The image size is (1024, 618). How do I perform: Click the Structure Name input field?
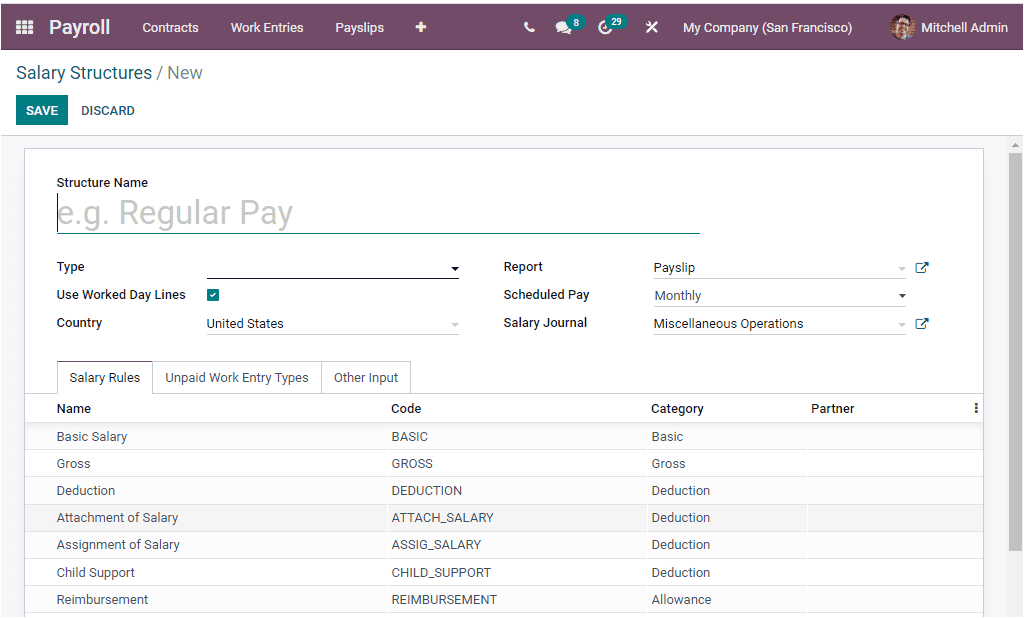tap(378, 211)
